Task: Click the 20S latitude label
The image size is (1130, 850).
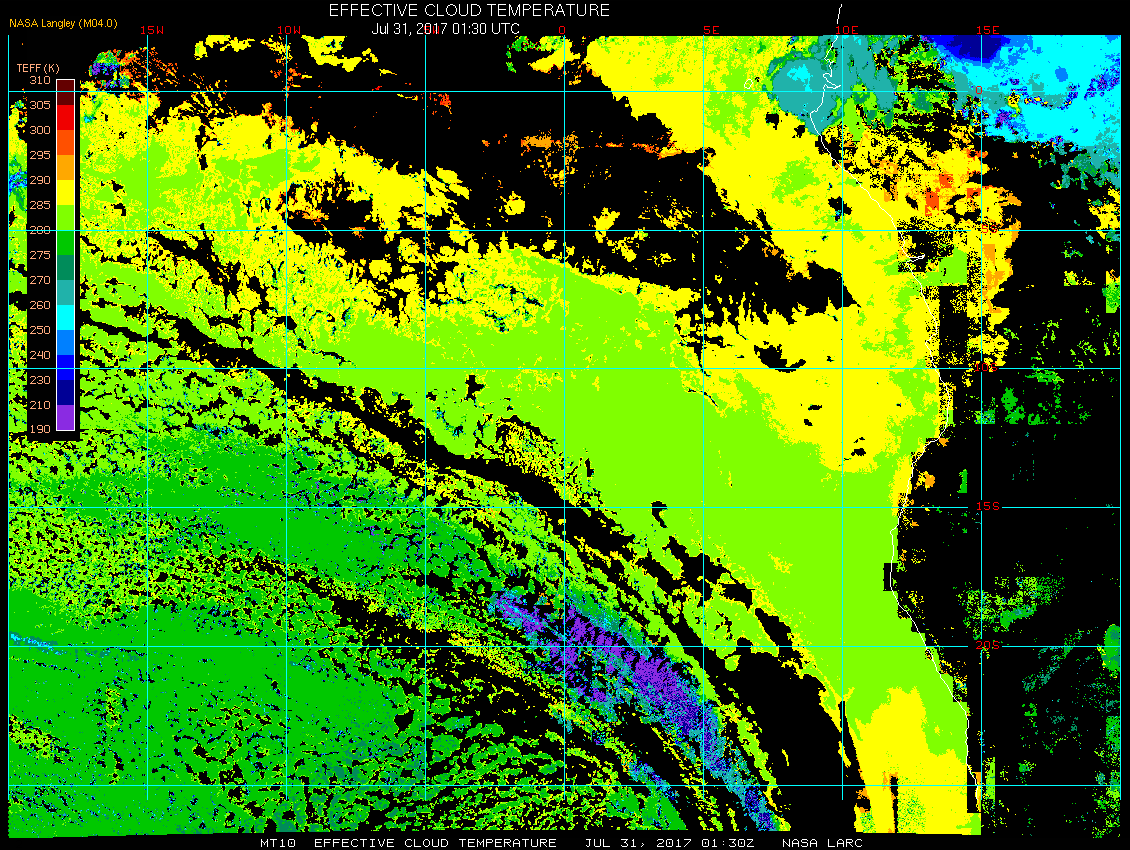Action: pos(987,645)
